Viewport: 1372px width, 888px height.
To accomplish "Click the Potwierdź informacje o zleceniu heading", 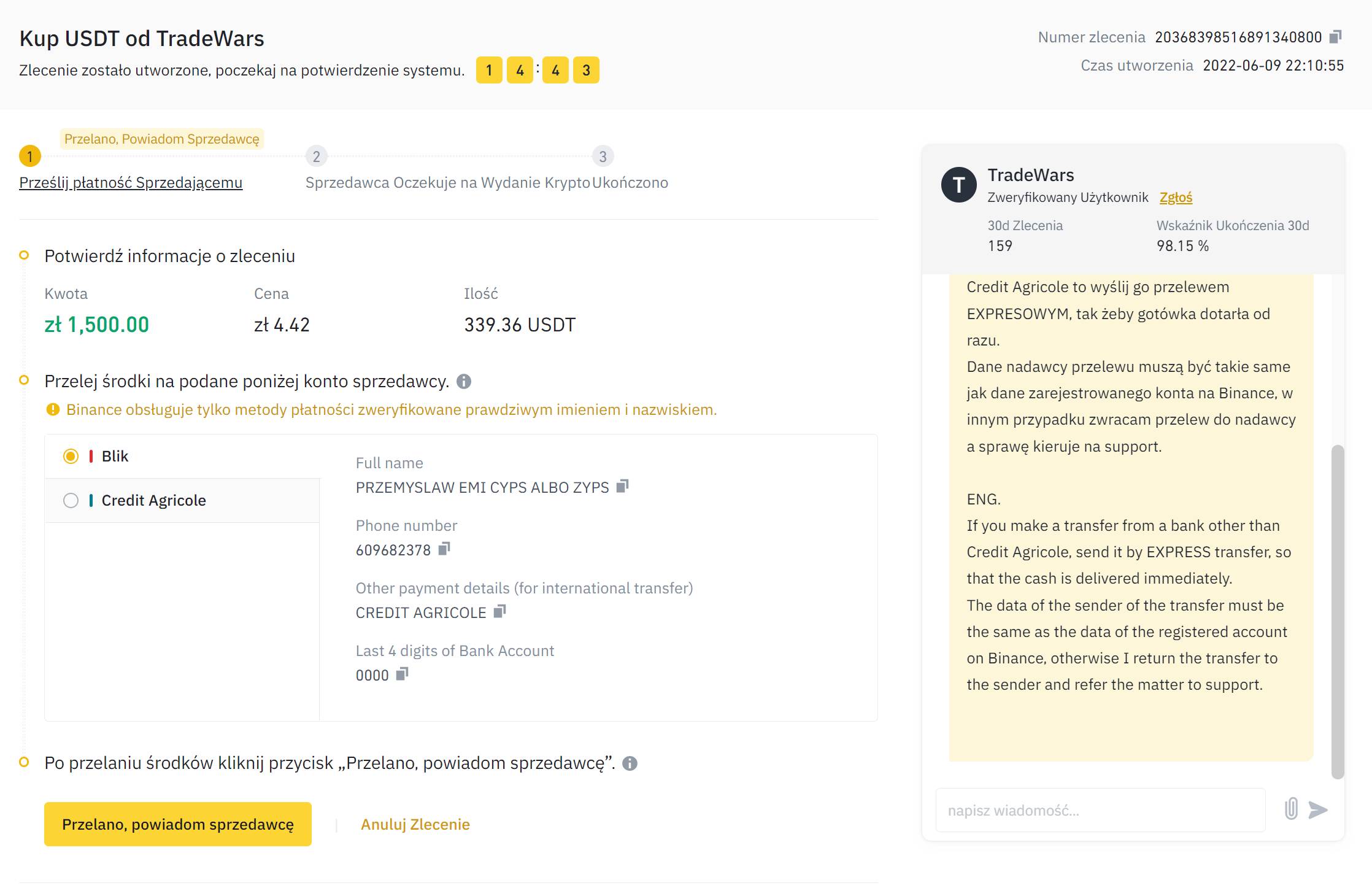I will pyautogui.click(x=169, y=257).
